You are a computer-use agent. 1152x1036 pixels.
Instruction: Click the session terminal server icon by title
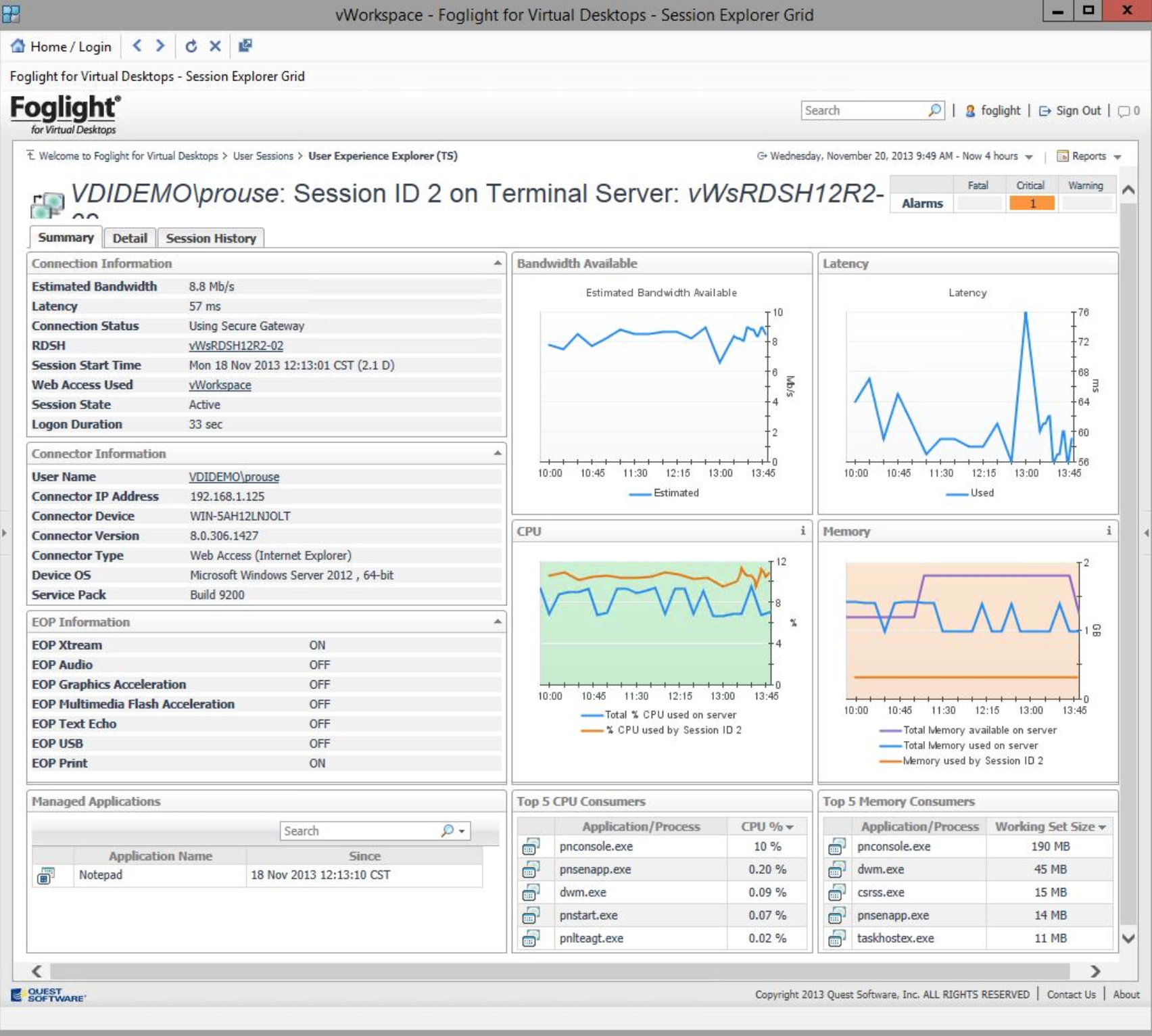(x=47, y=205)
